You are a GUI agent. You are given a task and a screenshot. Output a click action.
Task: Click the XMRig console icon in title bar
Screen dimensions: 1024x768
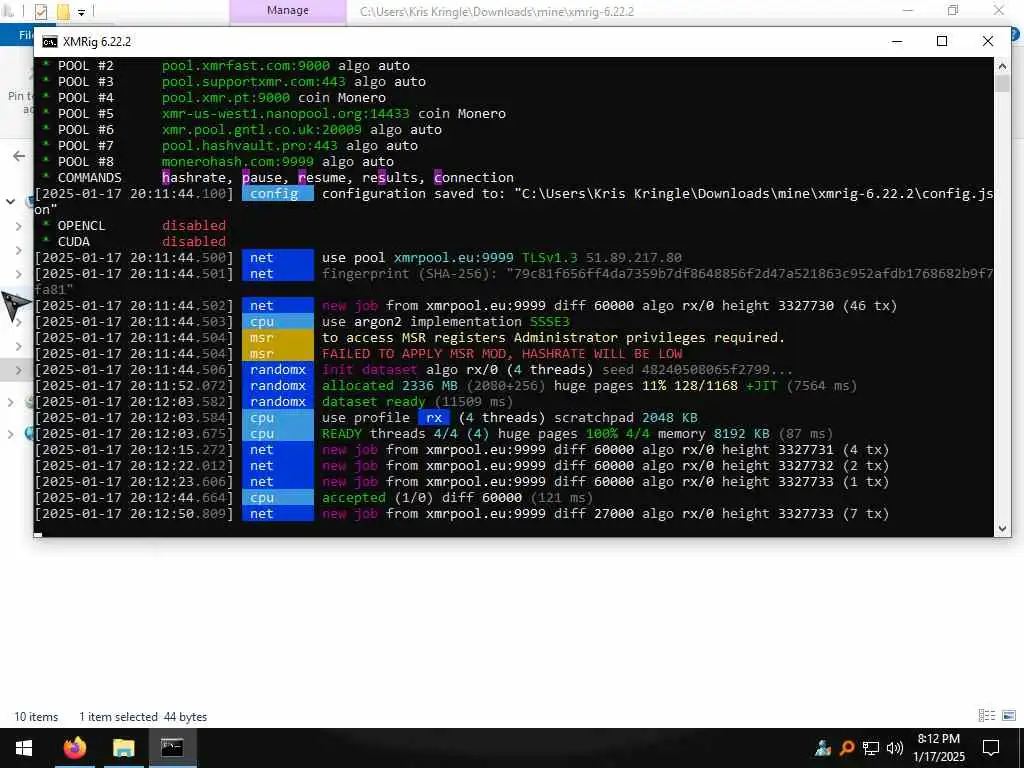[50, 42]
